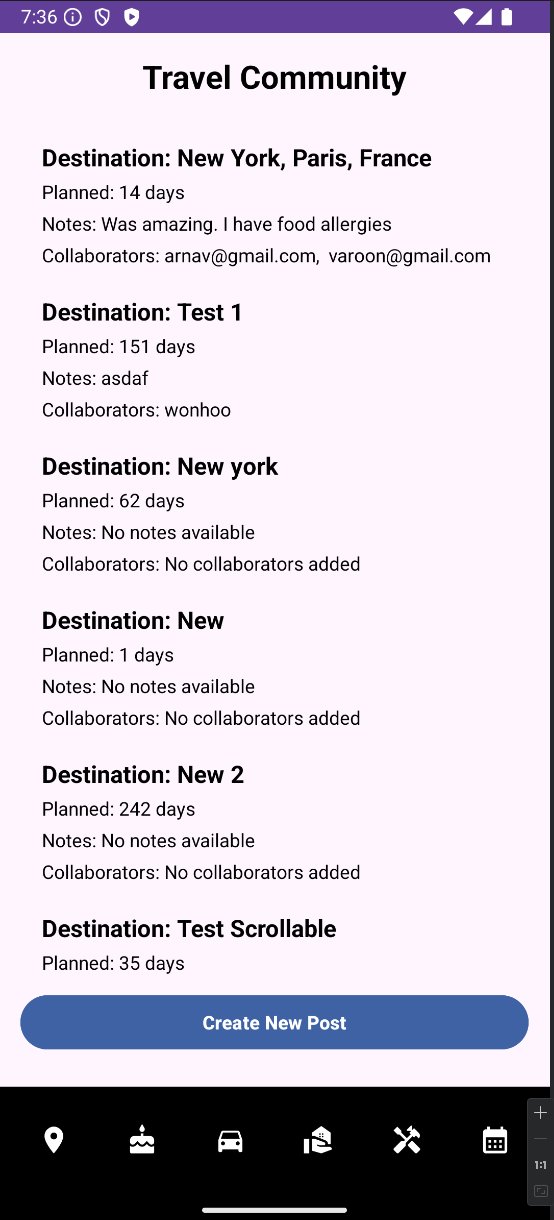Select the Destination: Test Scrollable entry
The height and width of the screenshot is (1220, 554).
(189, 928)
